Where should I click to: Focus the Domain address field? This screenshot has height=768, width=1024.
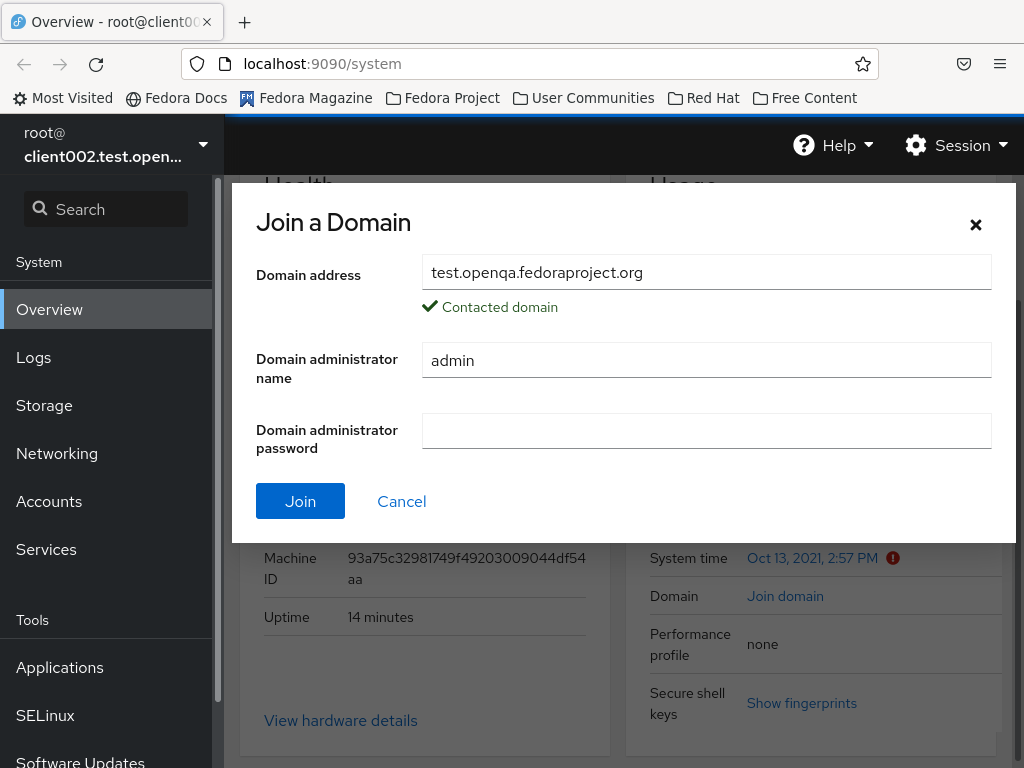click(707, 272)
